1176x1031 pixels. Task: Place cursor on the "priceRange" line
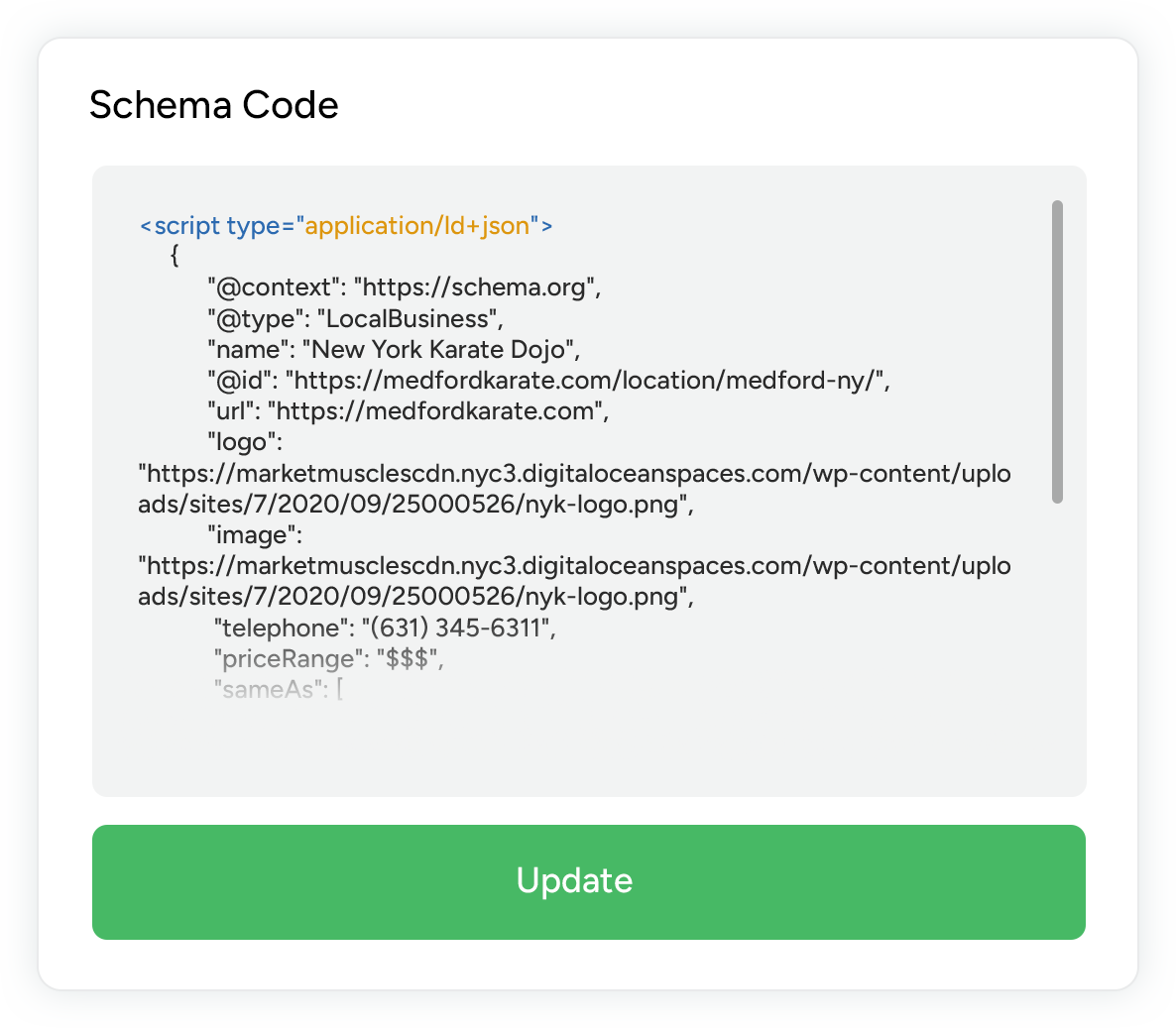(x=328, y=658)
